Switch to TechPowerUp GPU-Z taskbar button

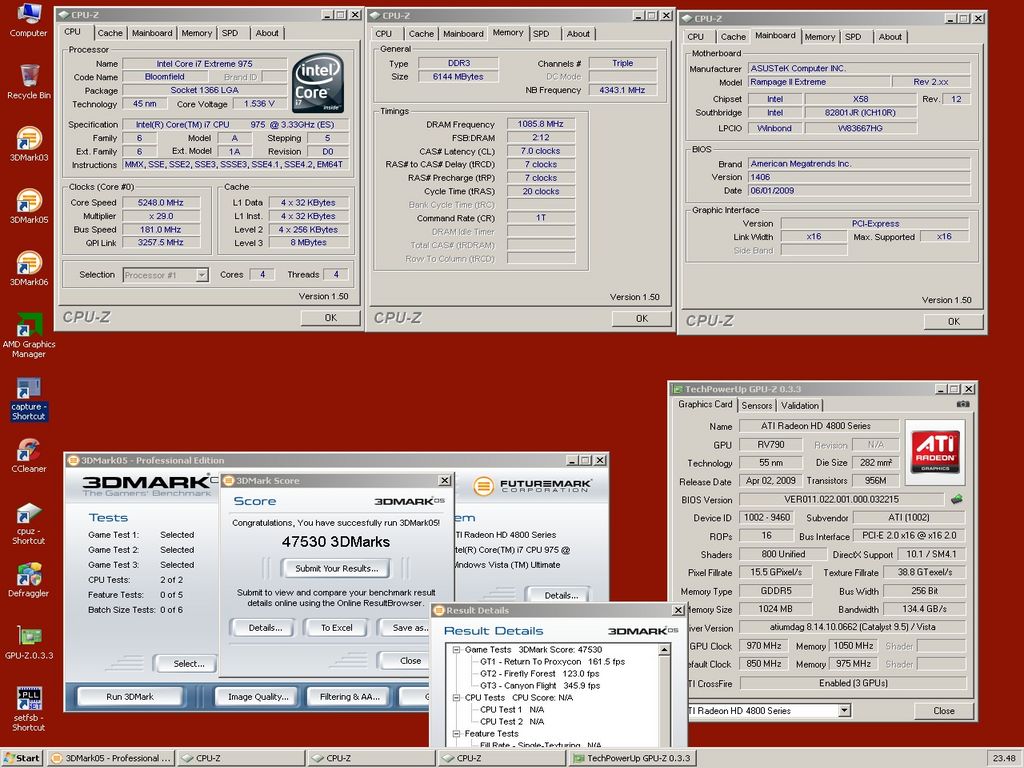[632, 758]
